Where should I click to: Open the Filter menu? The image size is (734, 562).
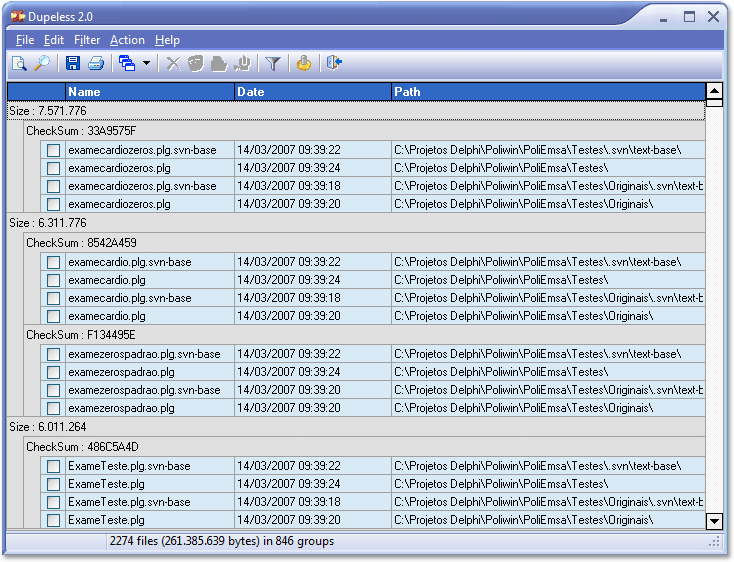click(x=87, y=40)
